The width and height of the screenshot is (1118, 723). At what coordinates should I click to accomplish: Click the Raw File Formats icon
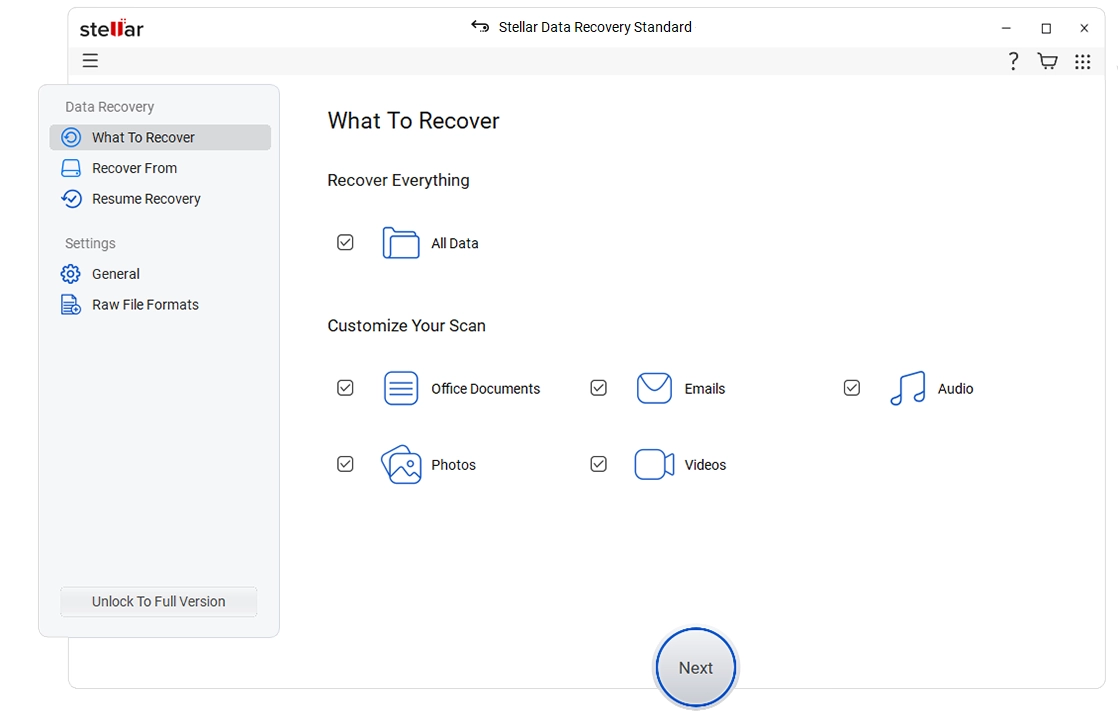69,304
